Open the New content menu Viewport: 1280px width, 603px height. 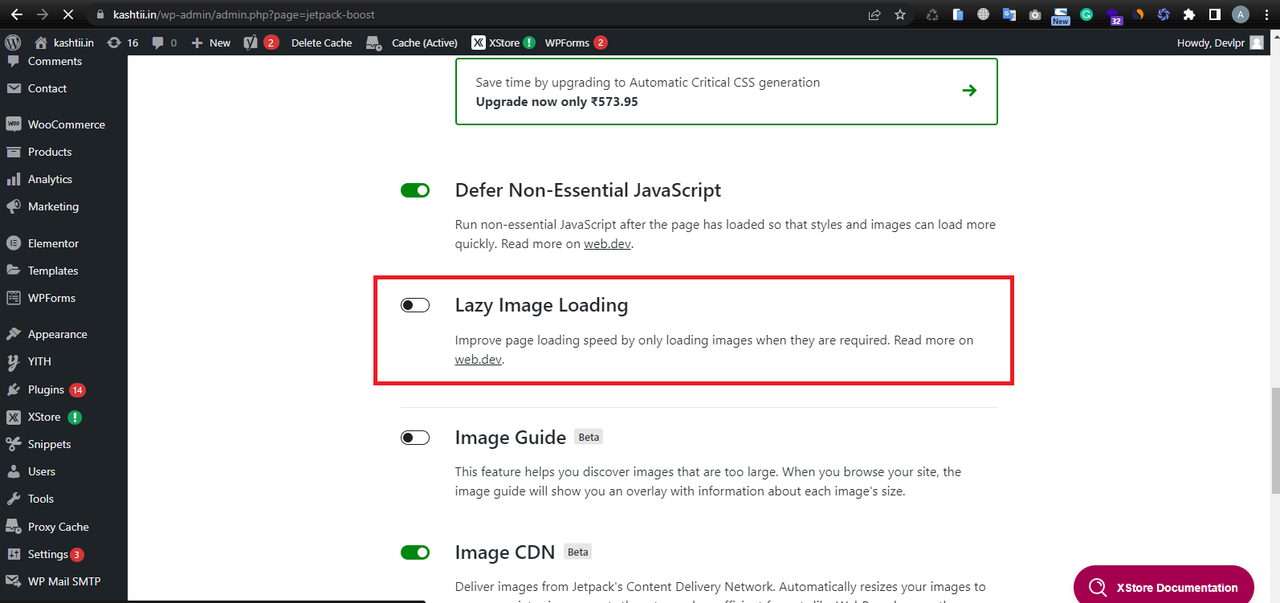point(210,42)
